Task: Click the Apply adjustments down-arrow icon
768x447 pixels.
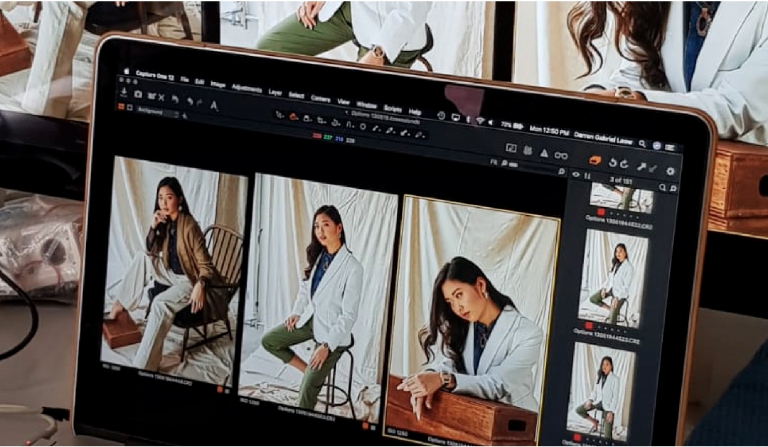Action: (x=652, y=168)
